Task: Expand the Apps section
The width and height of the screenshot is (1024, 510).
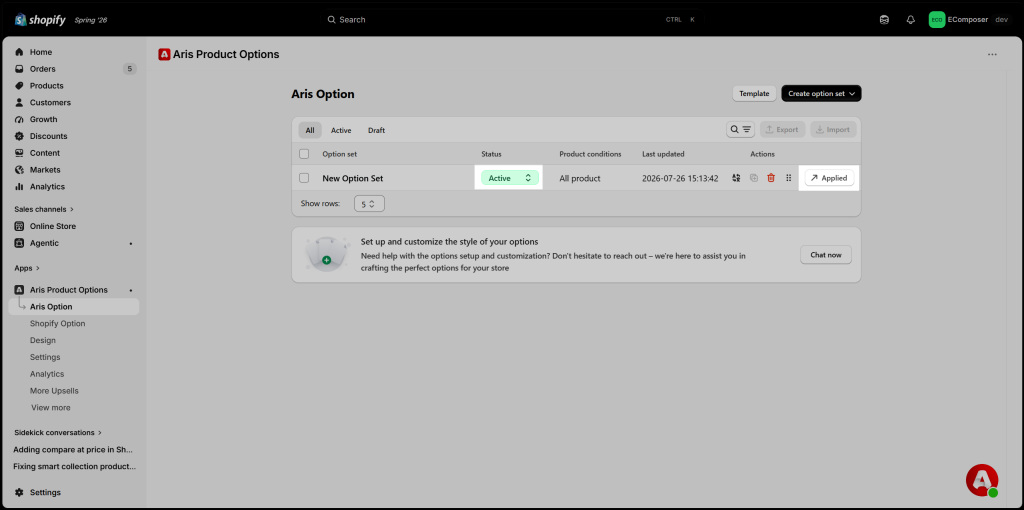Action: (27, 268)
